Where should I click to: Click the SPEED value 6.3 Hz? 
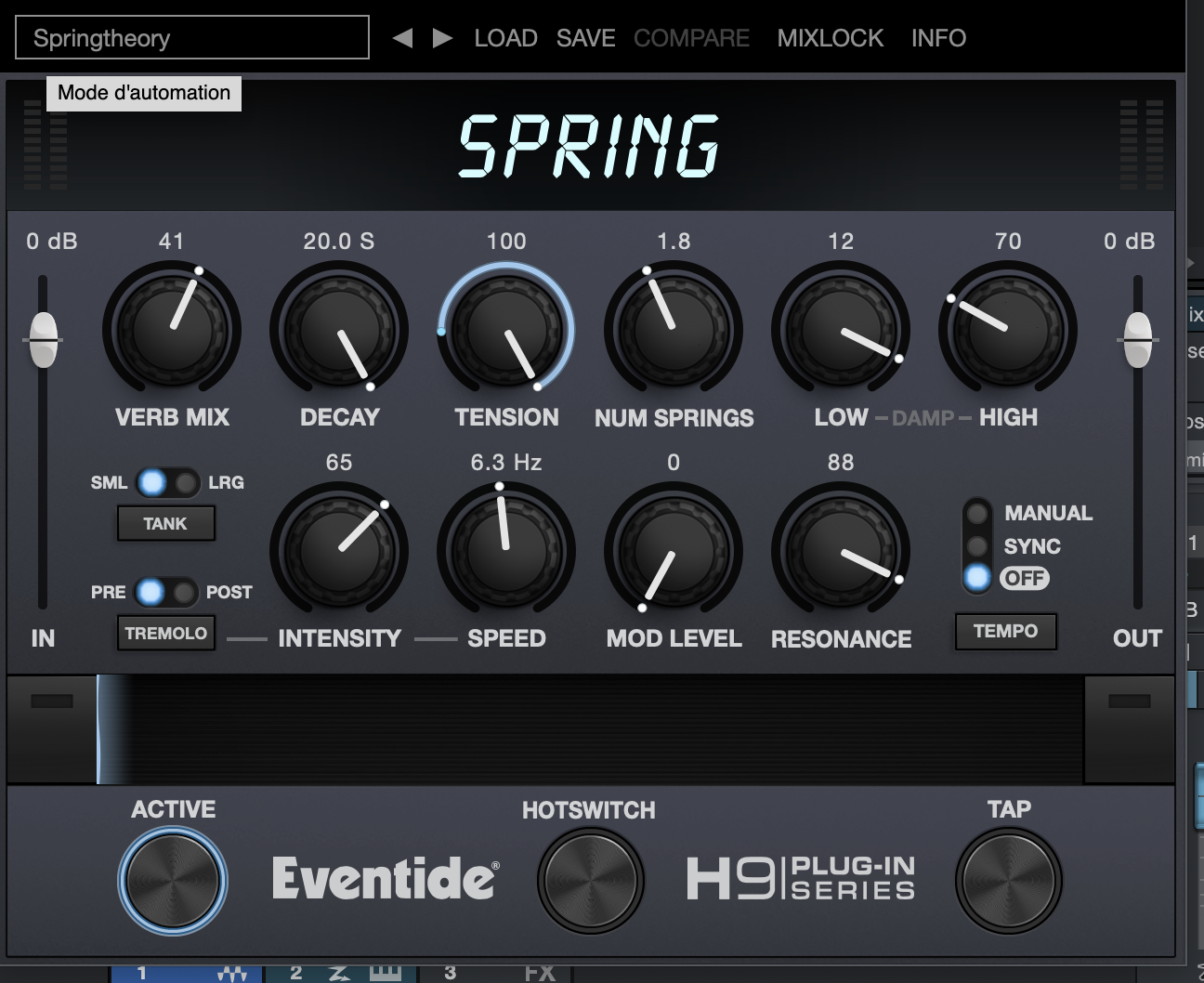pyautogui.click(x=506, y=463)
